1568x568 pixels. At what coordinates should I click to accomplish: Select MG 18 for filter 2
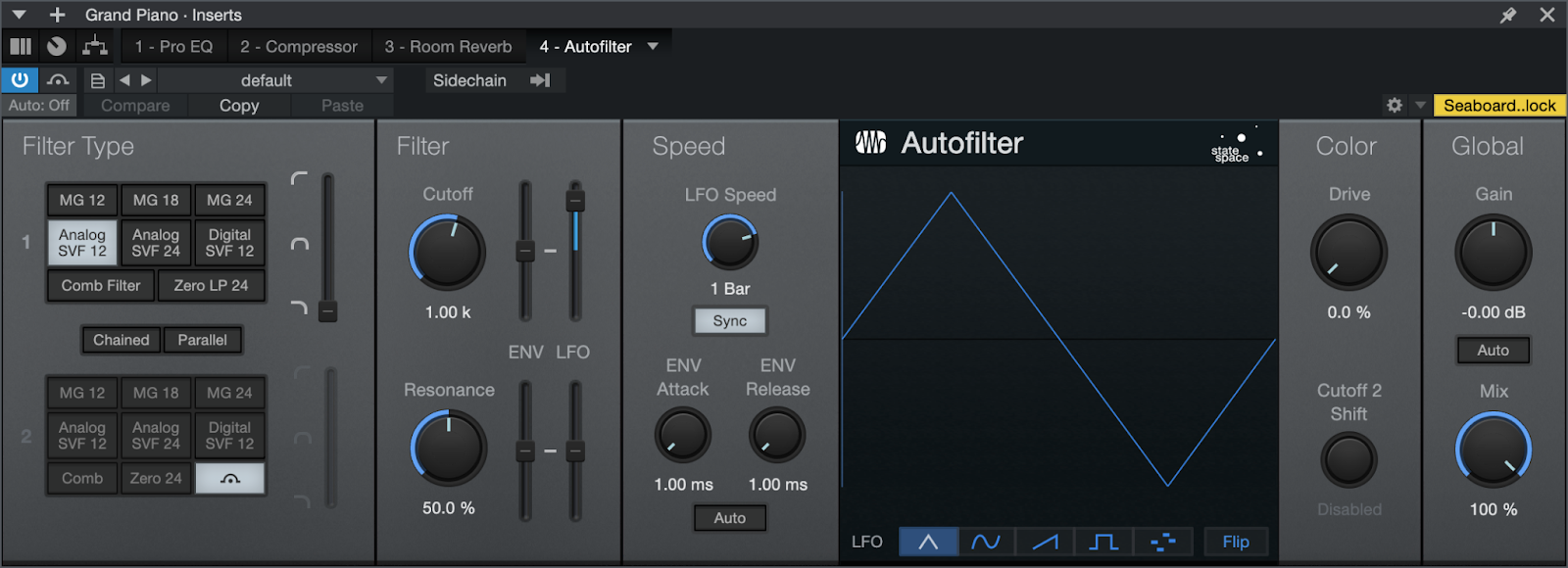(156, 393)
